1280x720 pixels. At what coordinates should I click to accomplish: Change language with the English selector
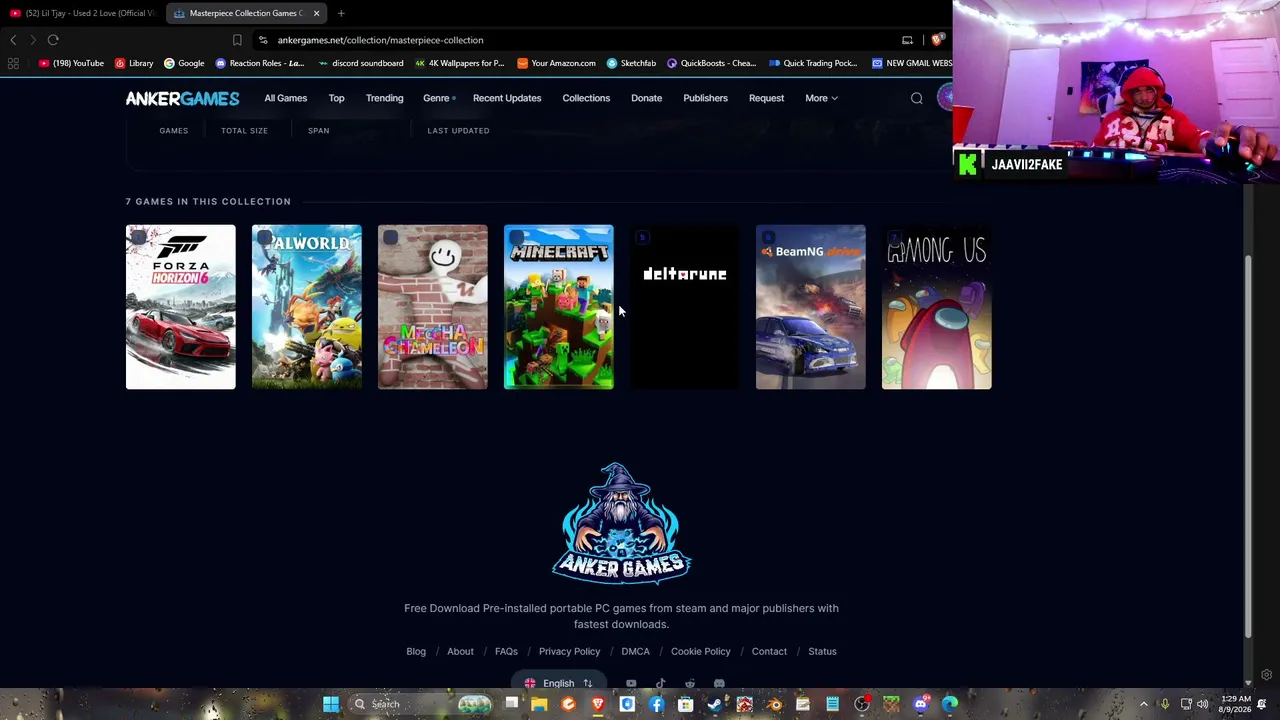[559, 684]
